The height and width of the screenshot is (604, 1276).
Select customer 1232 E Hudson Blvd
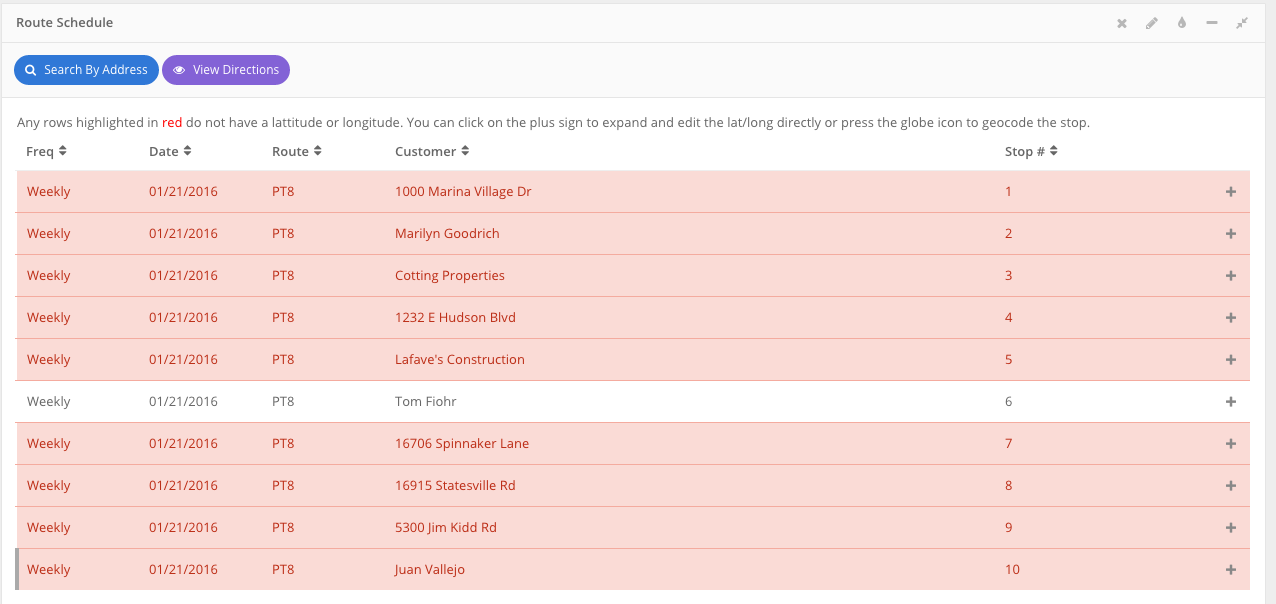pyautogui.click(x=455, y=318)
